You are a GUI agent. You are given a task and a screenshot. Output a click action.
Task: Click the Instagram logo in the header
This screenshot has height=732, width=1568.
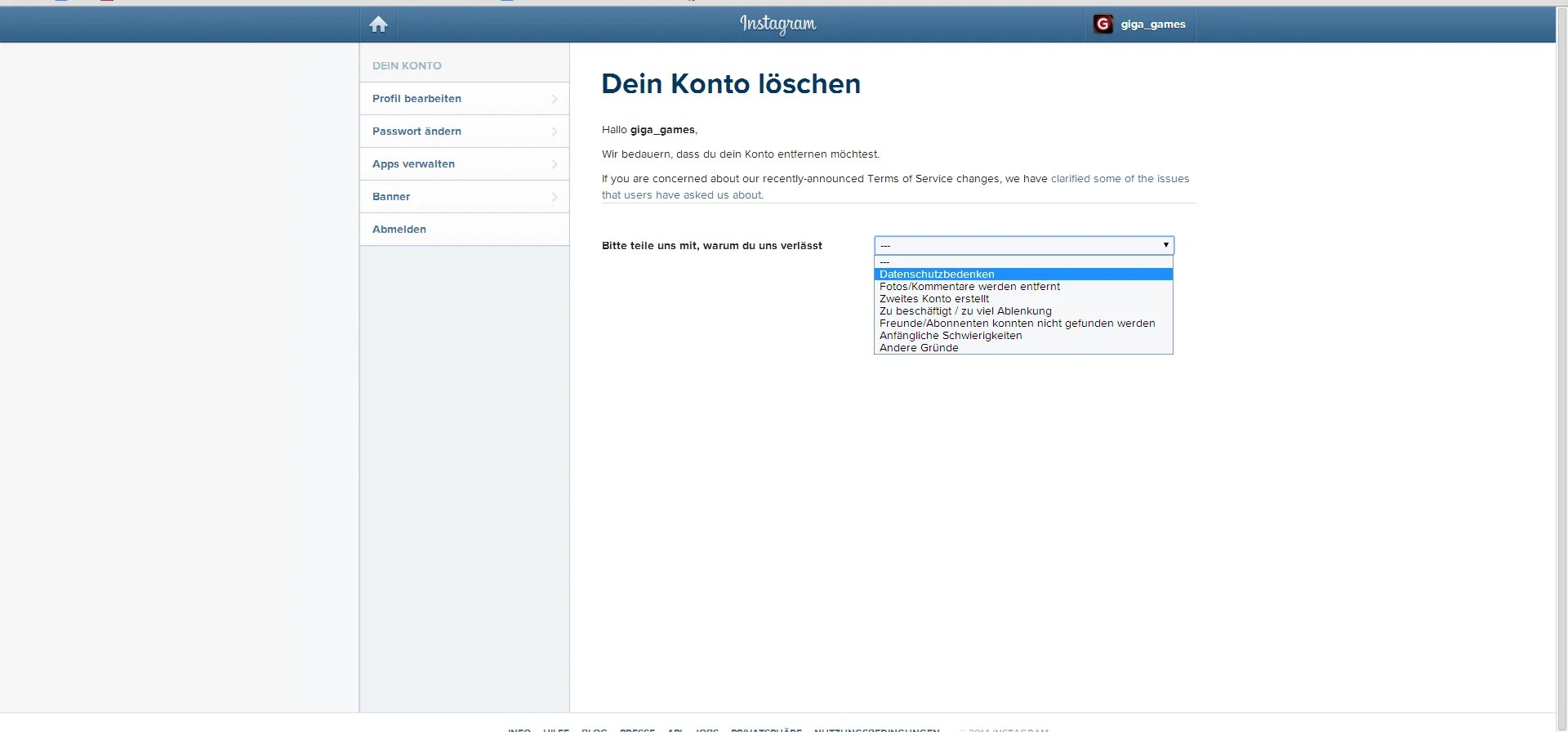777,25
